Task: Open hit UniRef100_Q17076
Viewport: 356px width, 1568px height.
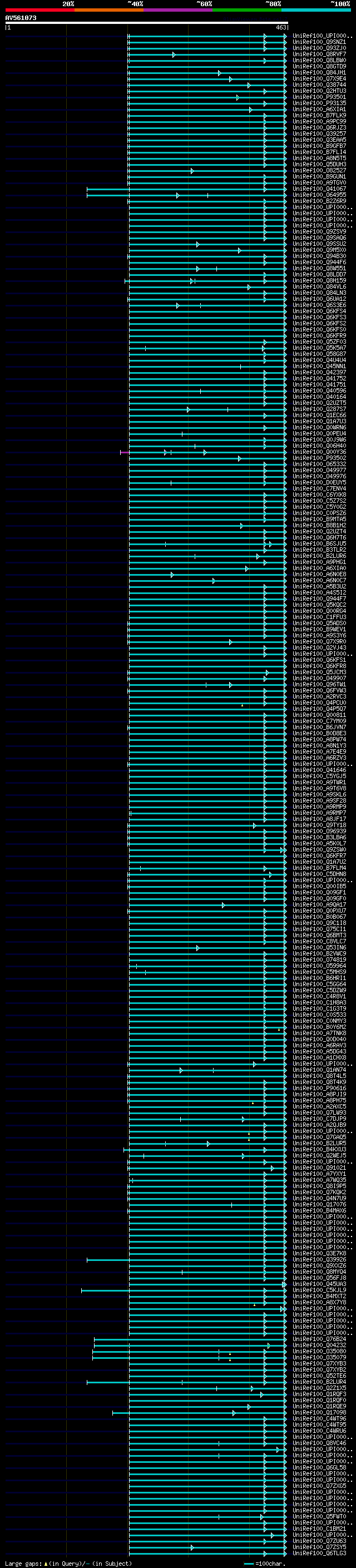Action: pyautogui.click(x=319, y=1205)
